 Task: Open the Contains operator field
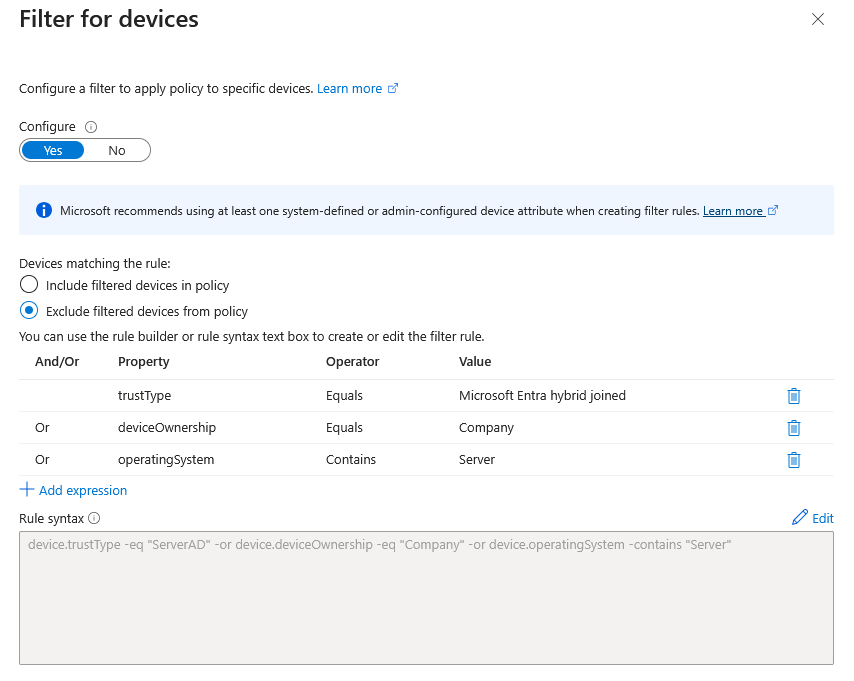pyautogui.click(x=351, y=460)
